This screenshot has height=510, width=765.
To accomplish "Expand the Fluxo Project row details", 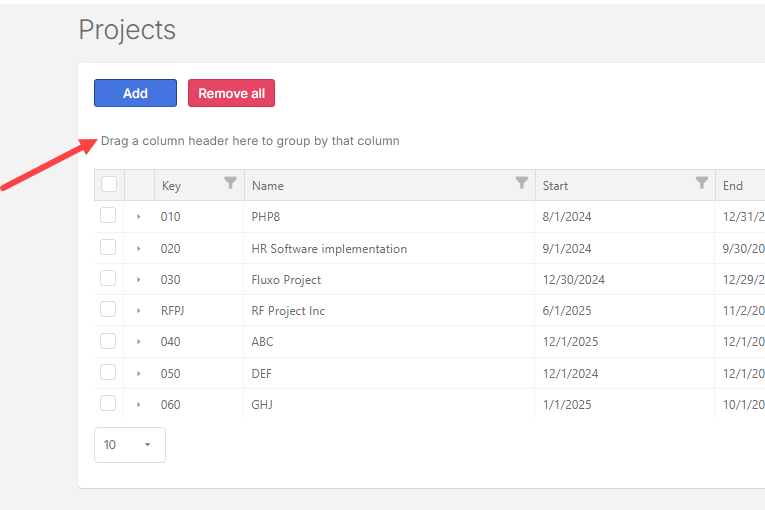I will 139,280.
